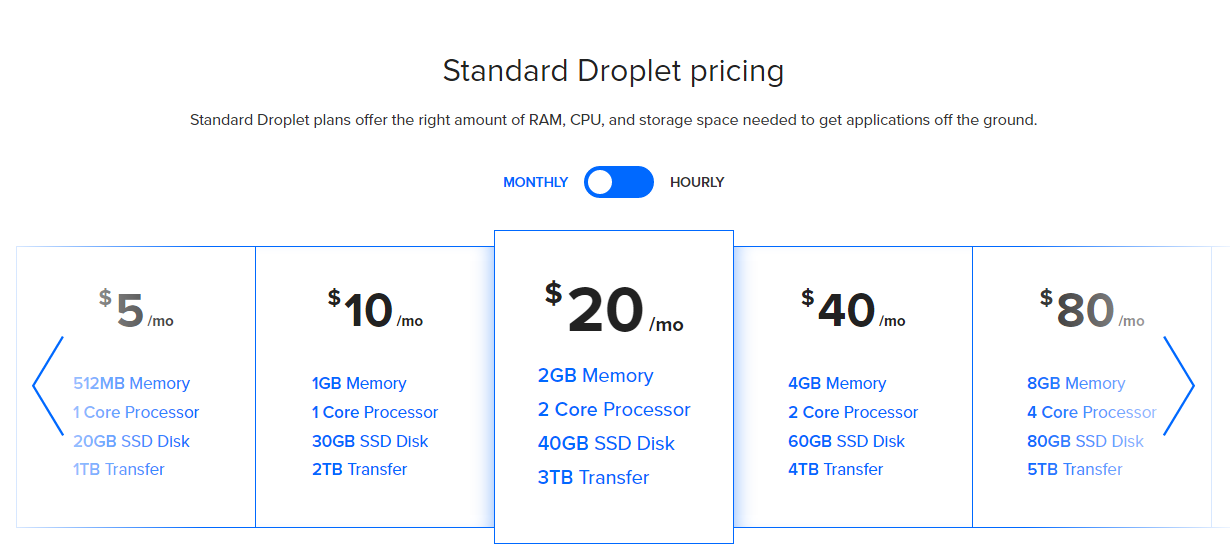Choose the $40/mo plan price

[x=852, y=311]
